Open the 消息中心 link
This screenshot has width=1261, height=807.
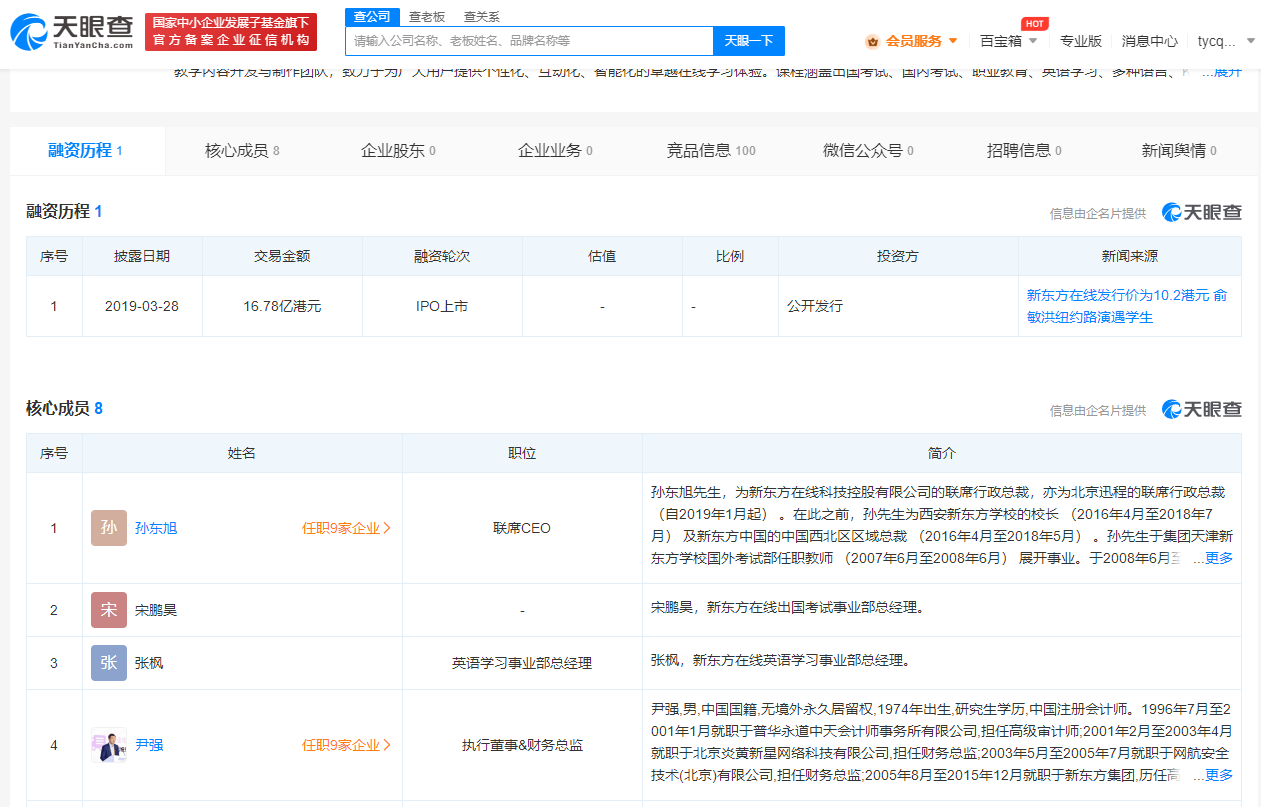click(x=1149, y=41)
